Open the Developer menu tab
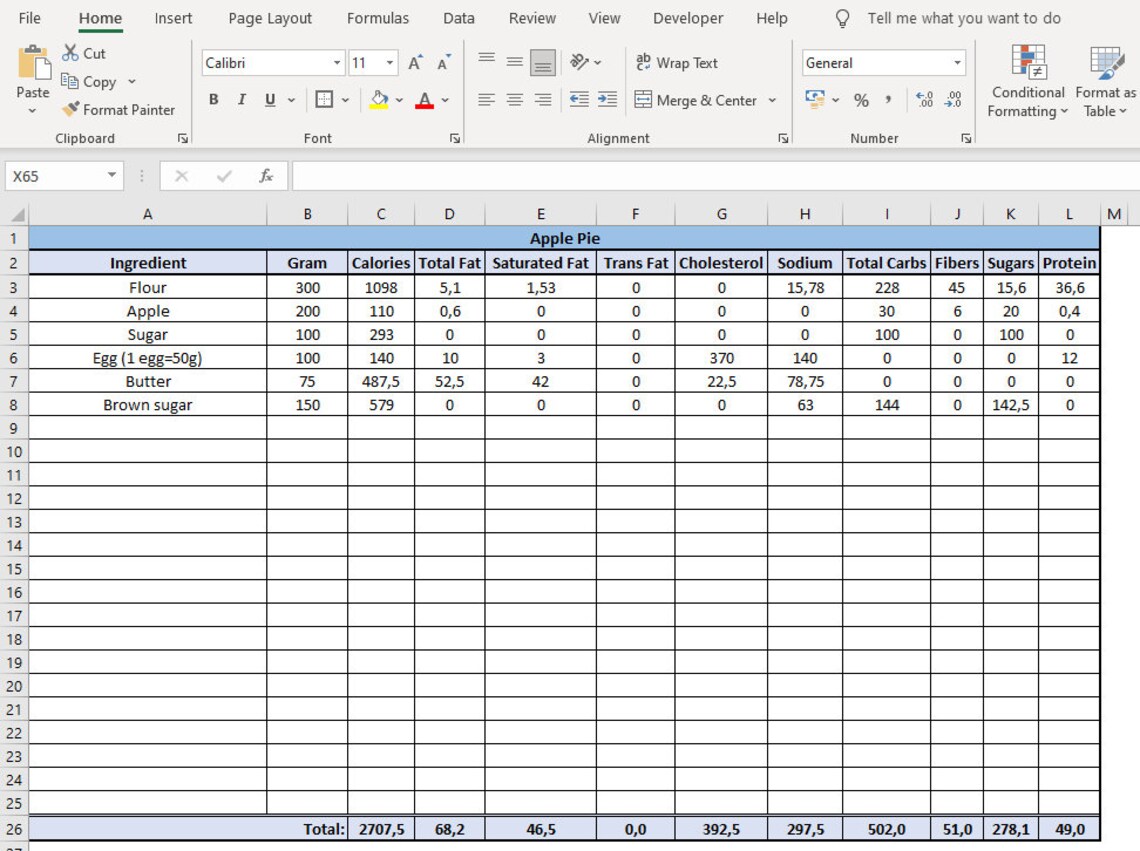Image resolution: width=1140 pixels, height=851 pixels. pos(687,17)
